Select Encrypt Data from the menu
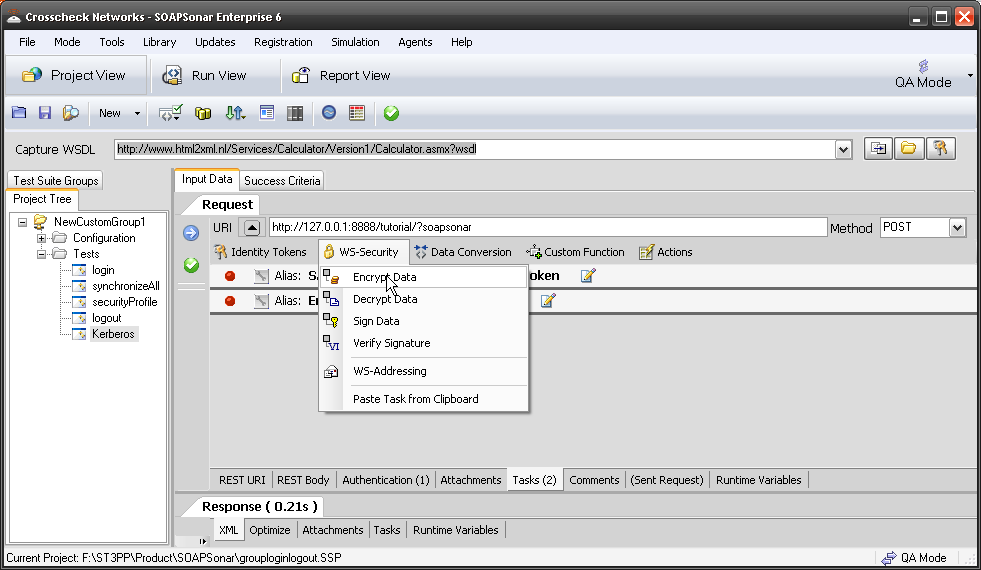The height and width of the screenshot is (570, 981). [x=424, y=277]
